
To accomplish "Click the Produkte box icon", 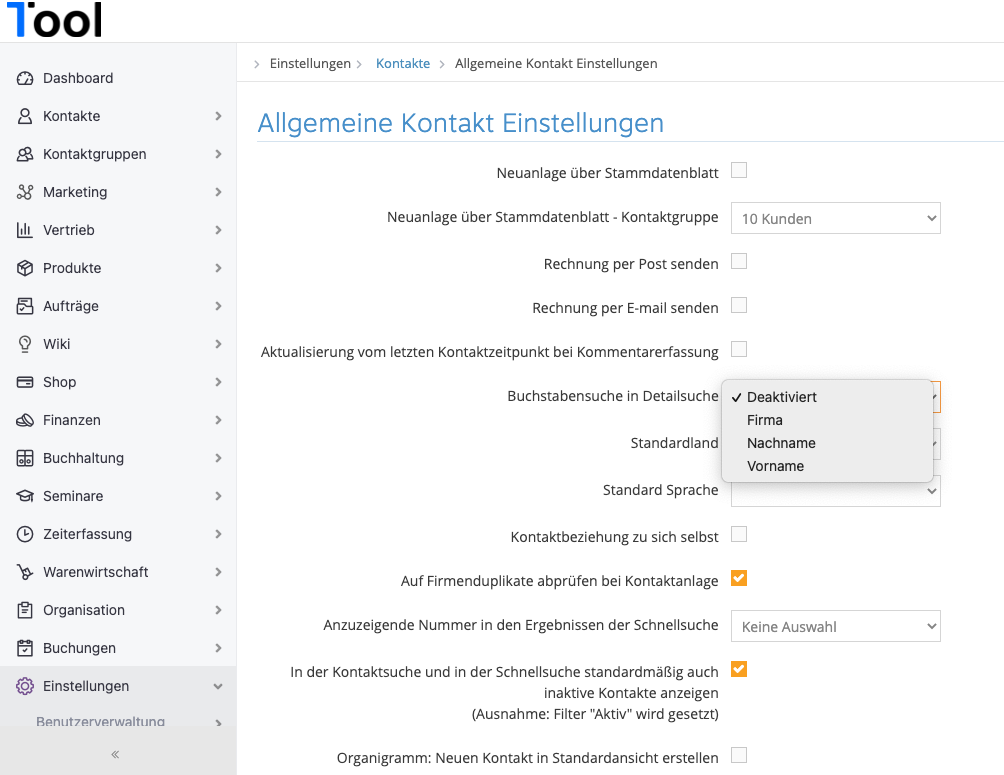I will point(24,268).
